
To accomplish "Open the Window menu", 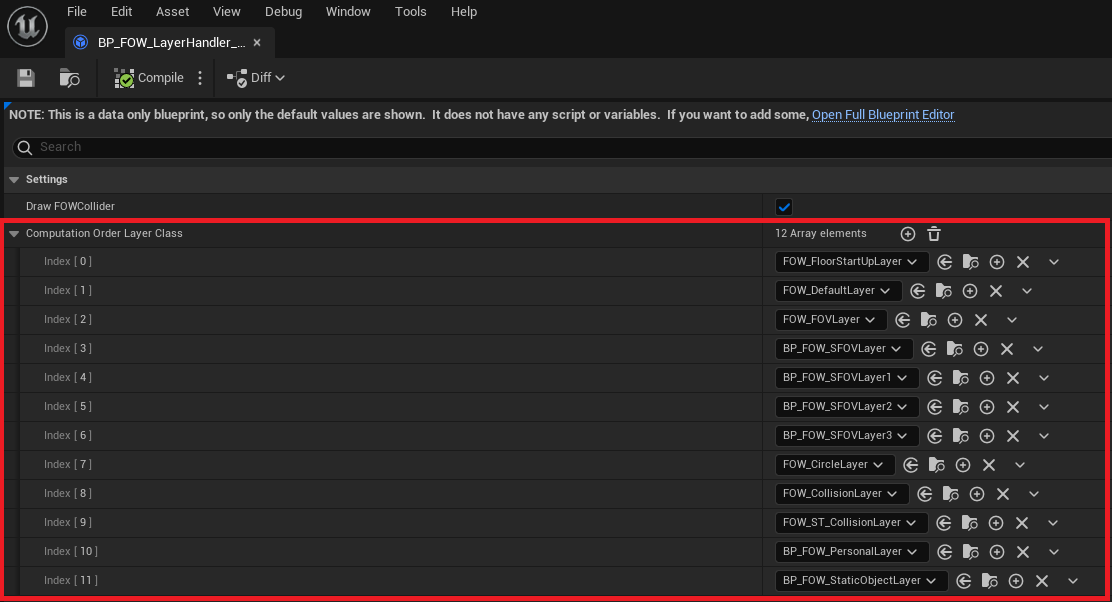I will tap(348, 11).
